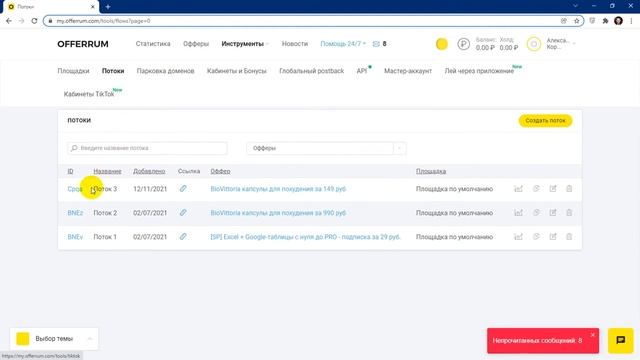640x360 pixels.
Task: Open statistics chart icon for Поток 1
Action: point(518,237)
